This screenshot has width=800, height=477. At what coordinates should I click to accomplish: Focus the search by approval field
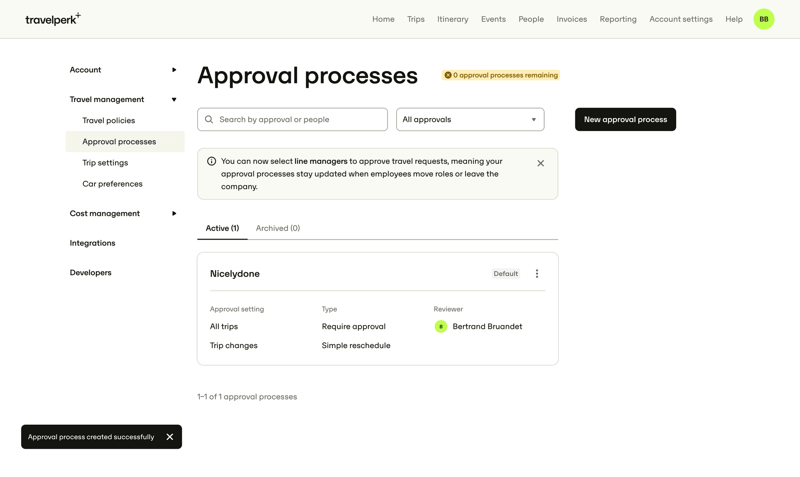300,120
